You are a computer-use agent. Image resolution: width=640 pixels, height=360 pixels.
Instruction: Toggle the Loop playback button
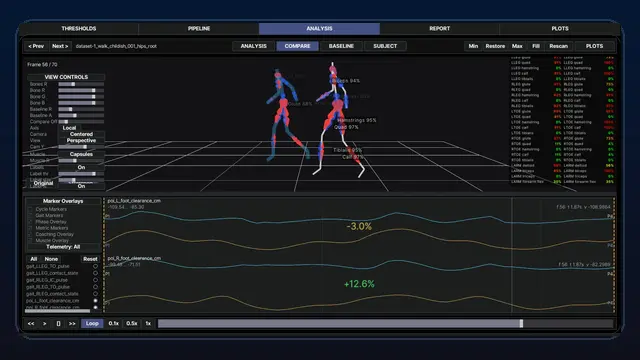click(92, 323)
